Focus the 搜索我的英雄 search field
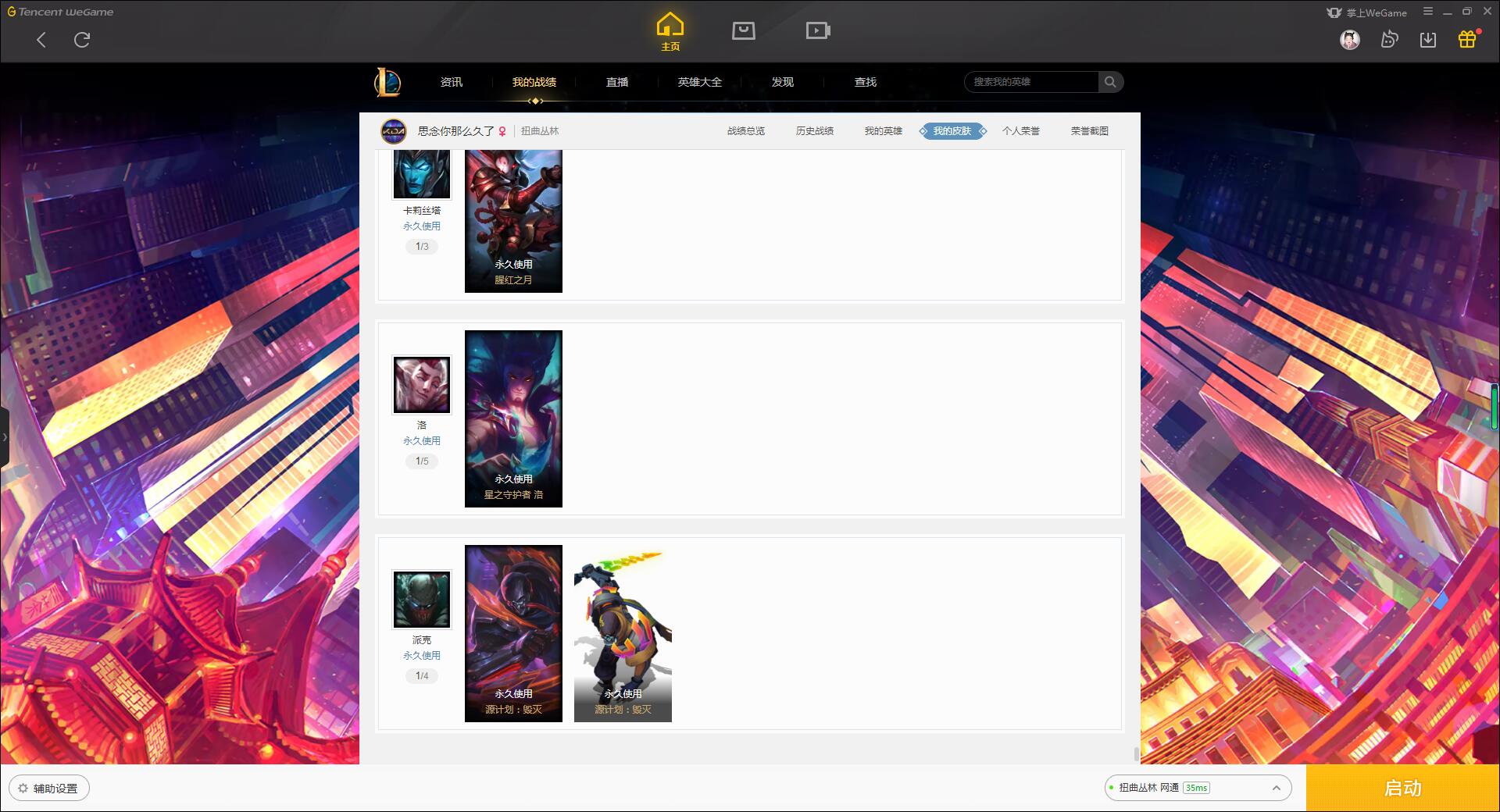The image size is (1500, 812). coord(1031,82)
